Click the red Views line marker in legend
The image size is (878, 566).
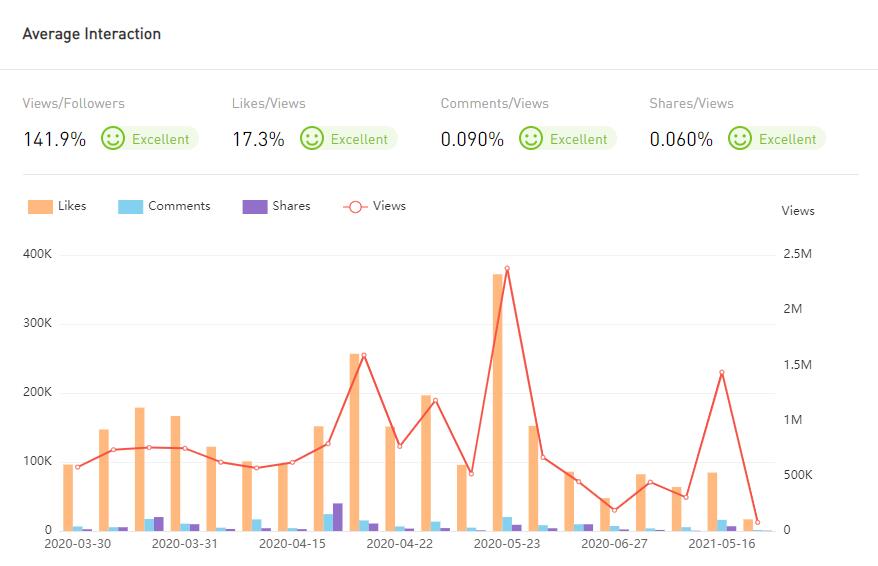click(x=355, y=206)
